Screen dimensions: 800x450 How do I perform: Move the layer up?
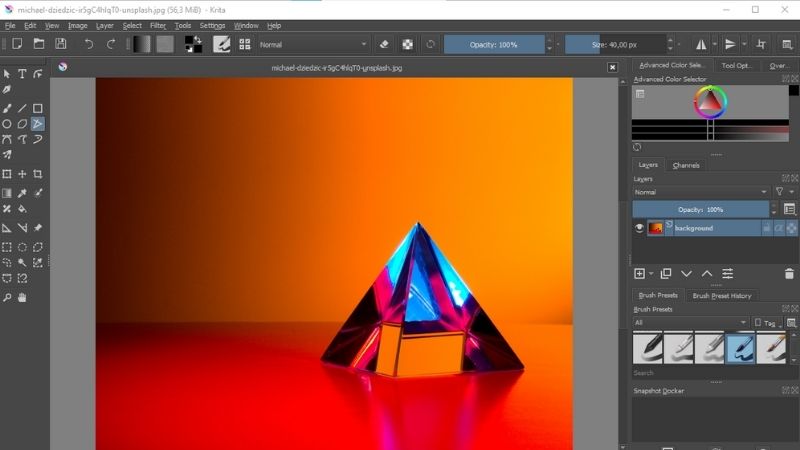(x=707, y=274)
